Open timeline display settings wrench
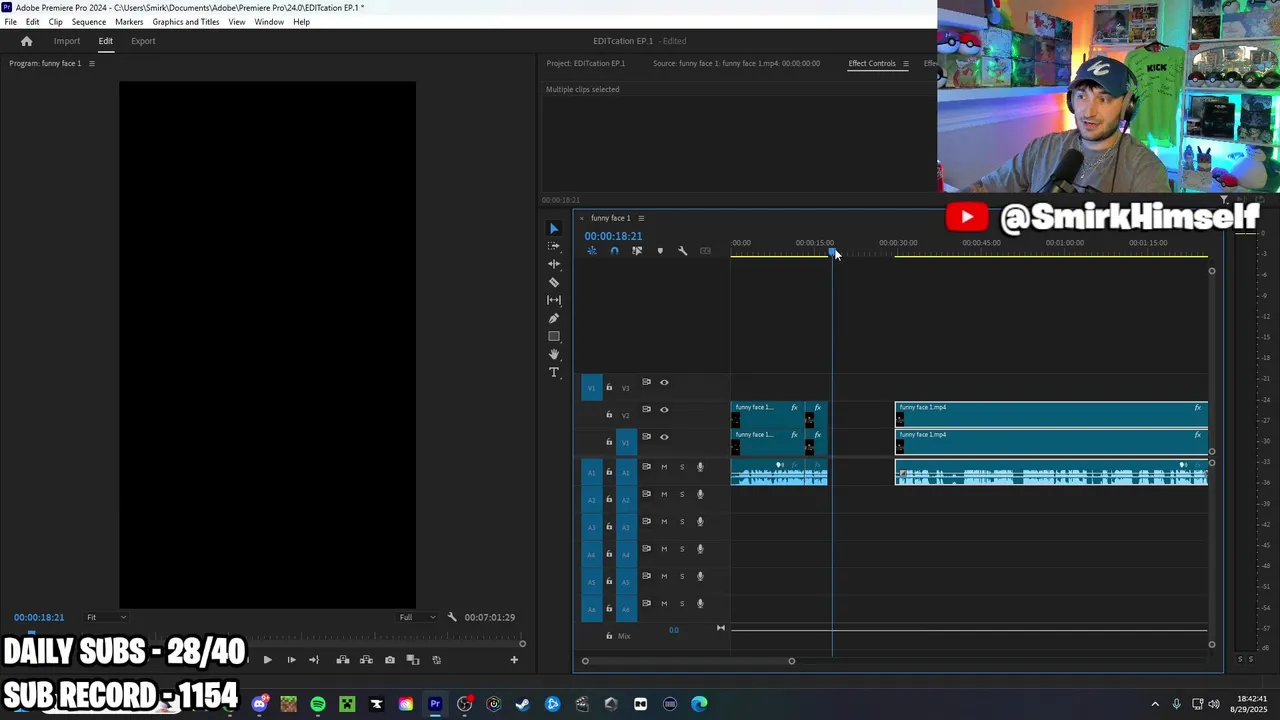Image resolution: width=1280 pixels, height=720 pixels. pyautogui.click(x=683, y=251)
